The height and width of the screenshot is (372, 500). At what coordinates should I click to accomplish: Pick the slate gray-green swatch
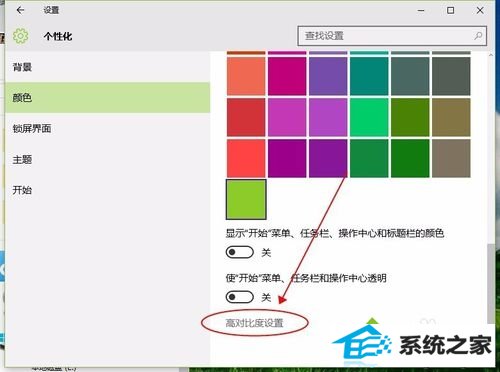click(x=410, y=76)
